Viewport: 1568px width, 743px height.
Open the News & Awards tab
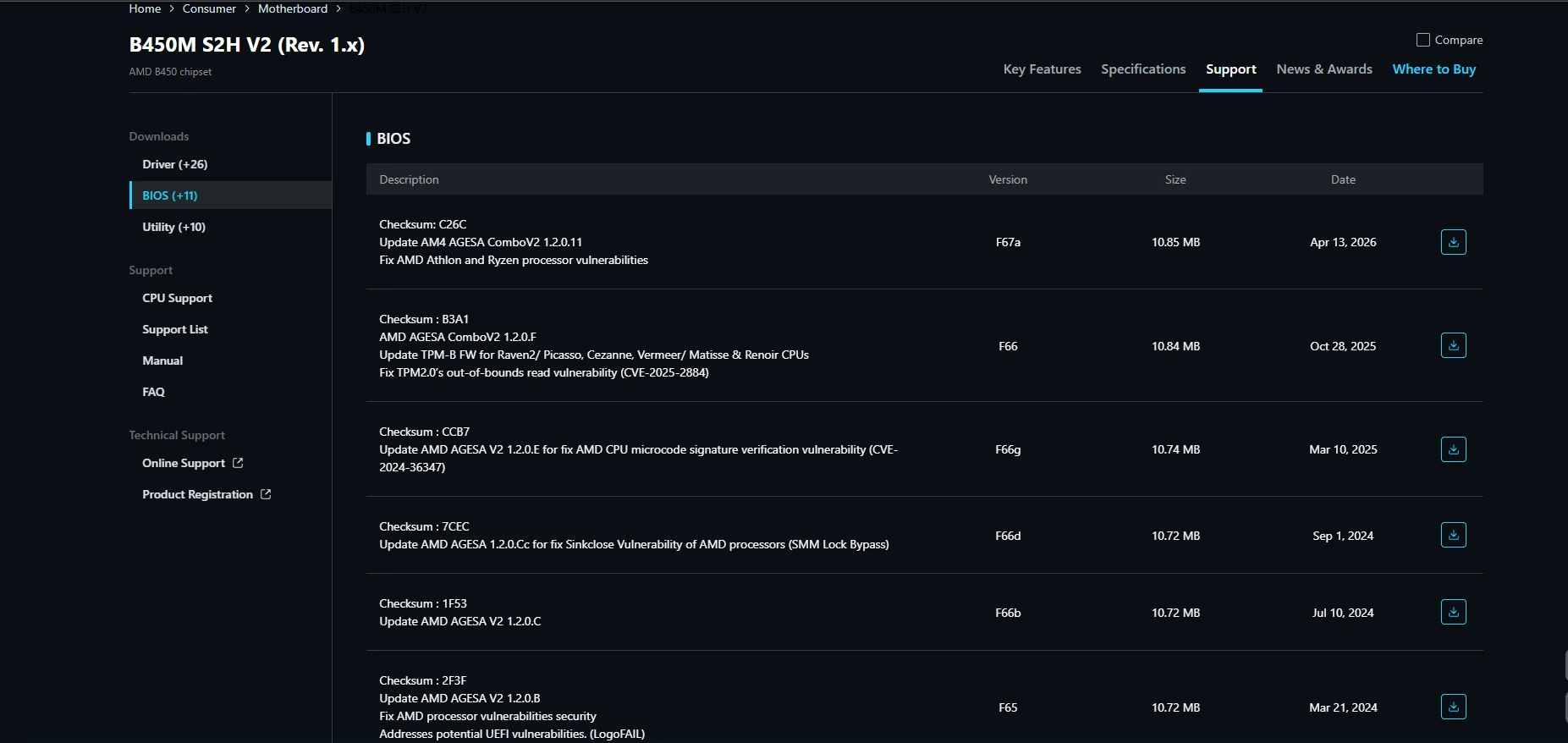(1324, 69)
